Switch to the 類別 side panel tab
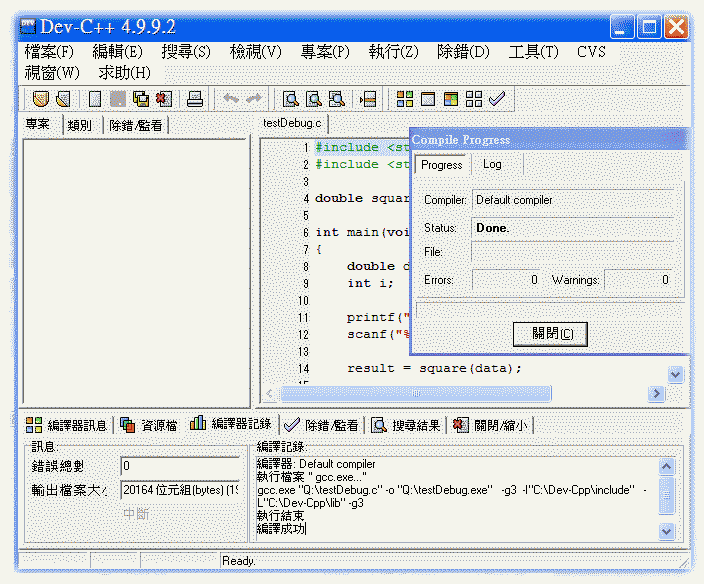 (80, 125)
